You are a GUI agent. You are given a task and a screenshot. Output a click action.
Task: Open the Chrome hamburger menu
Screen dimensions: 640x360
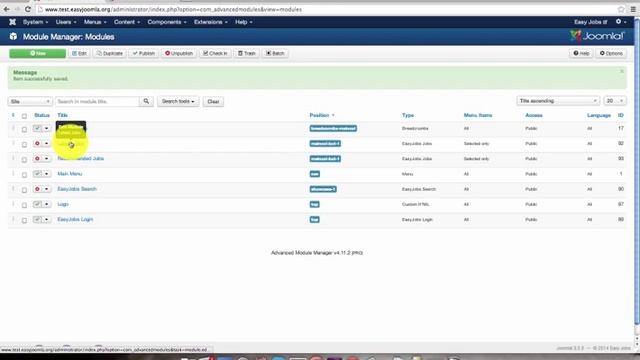click(633, 9)
